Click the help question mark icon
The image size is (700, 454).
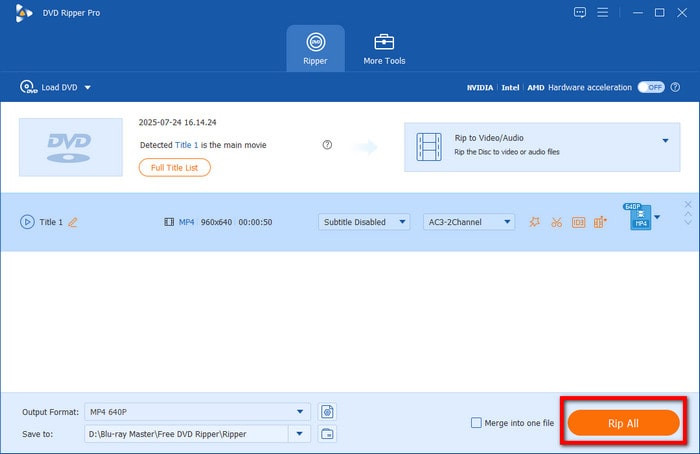[x=327, y=145]
